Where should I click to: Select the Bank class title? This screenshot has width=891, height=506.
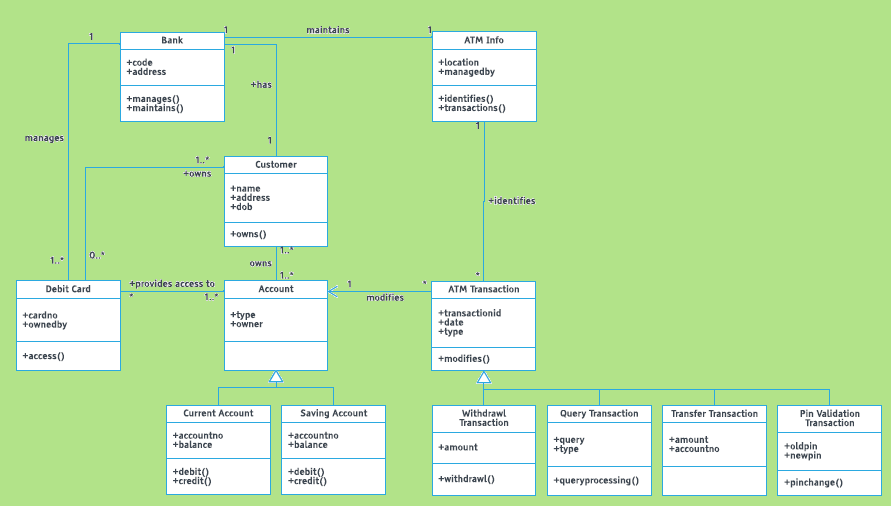[172, 40]
